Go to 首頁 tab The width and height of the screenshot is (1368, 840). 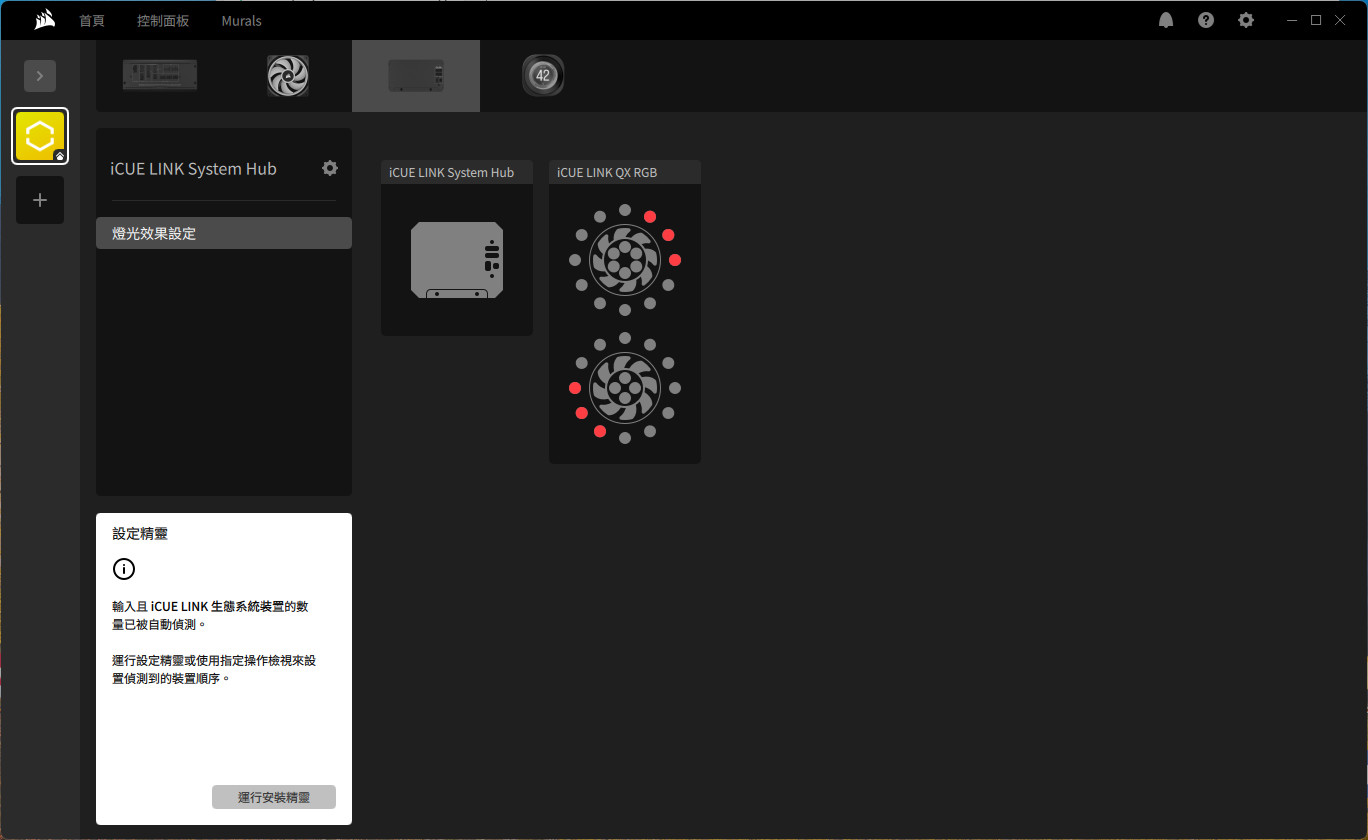pyautogui.click(x=92, y=20)
